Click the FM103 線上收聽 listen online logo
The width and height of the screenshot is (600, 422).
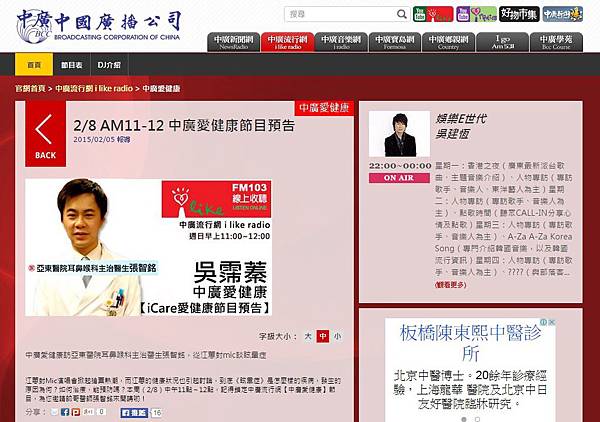(217, 199)
